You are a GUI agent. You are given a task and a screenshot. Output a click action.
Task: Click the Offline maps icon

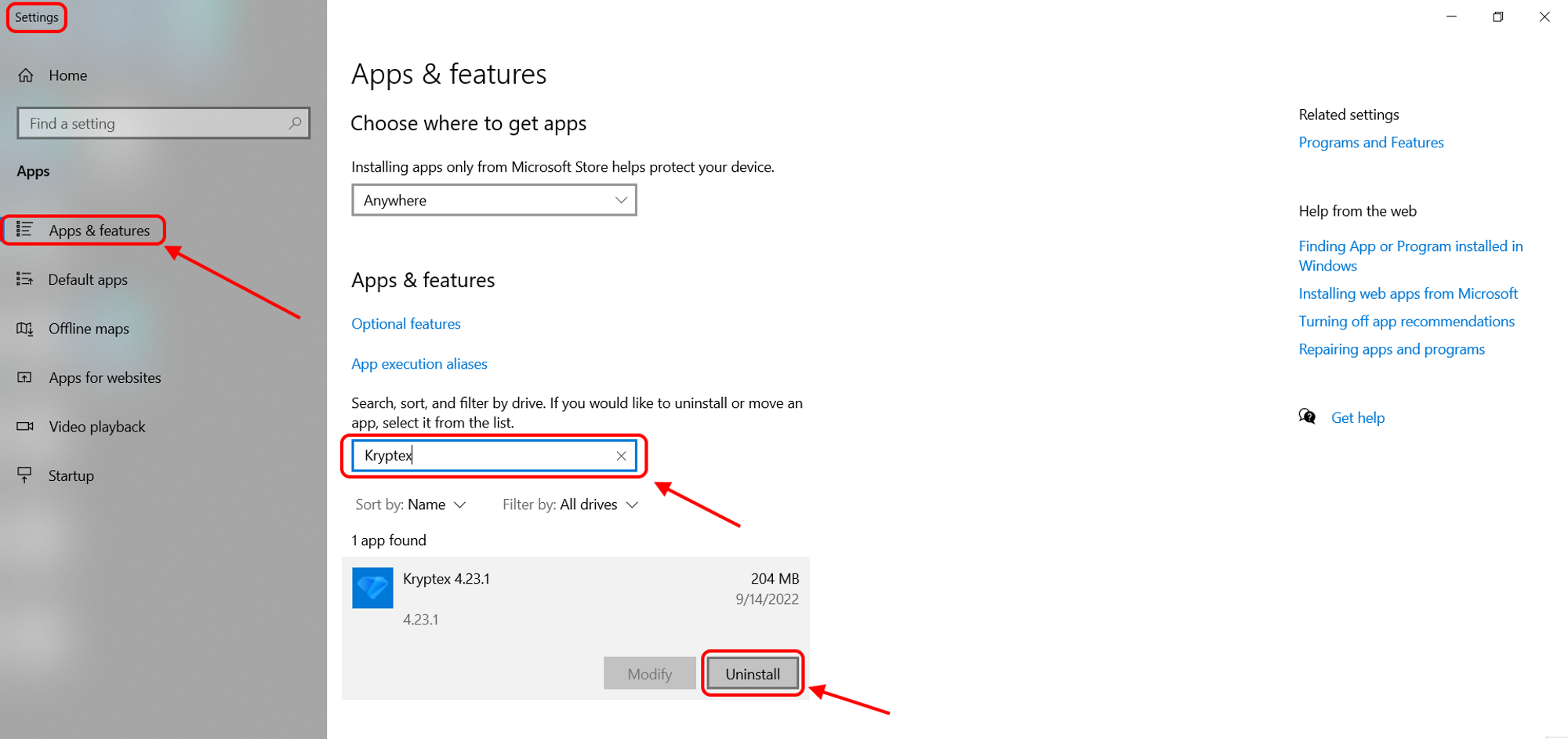(x=25, y=329)
